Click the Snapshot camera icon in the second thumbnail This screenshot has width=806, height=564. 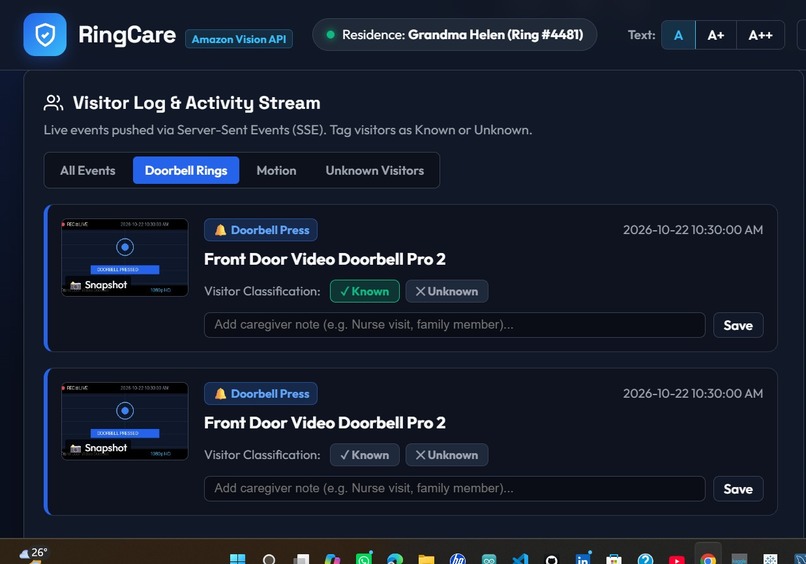tap(76, 448)
